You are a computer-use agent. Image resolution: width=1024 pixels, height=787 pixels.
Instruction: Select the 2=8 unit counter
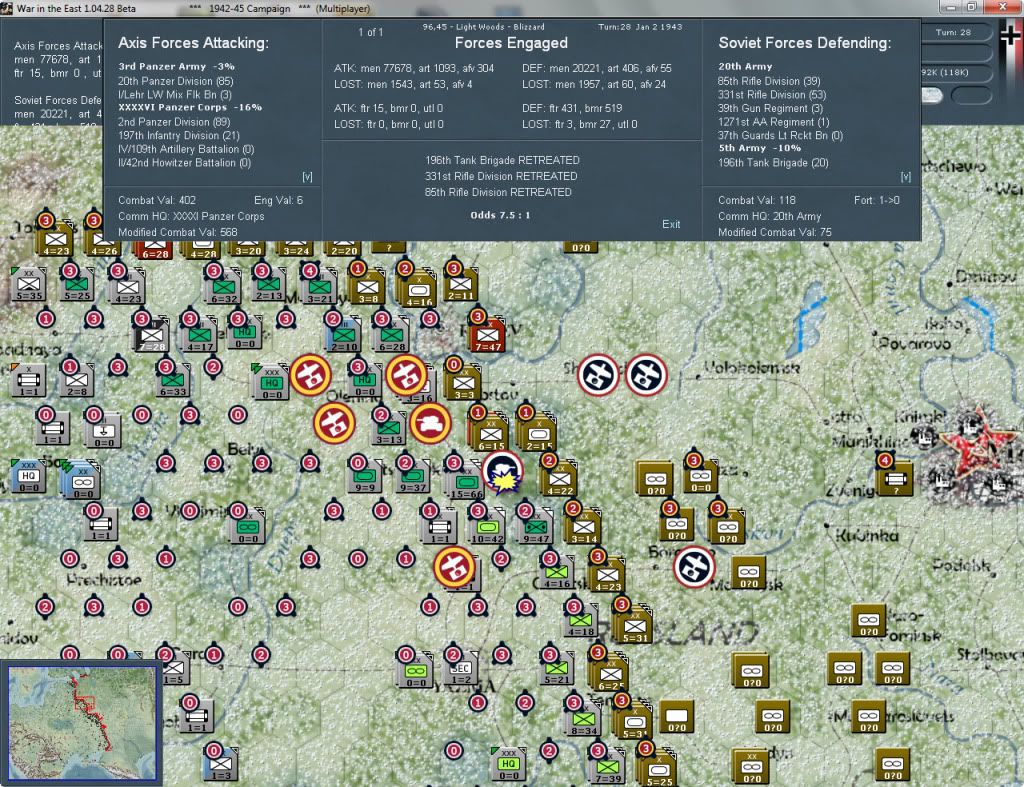coord(76,381)
